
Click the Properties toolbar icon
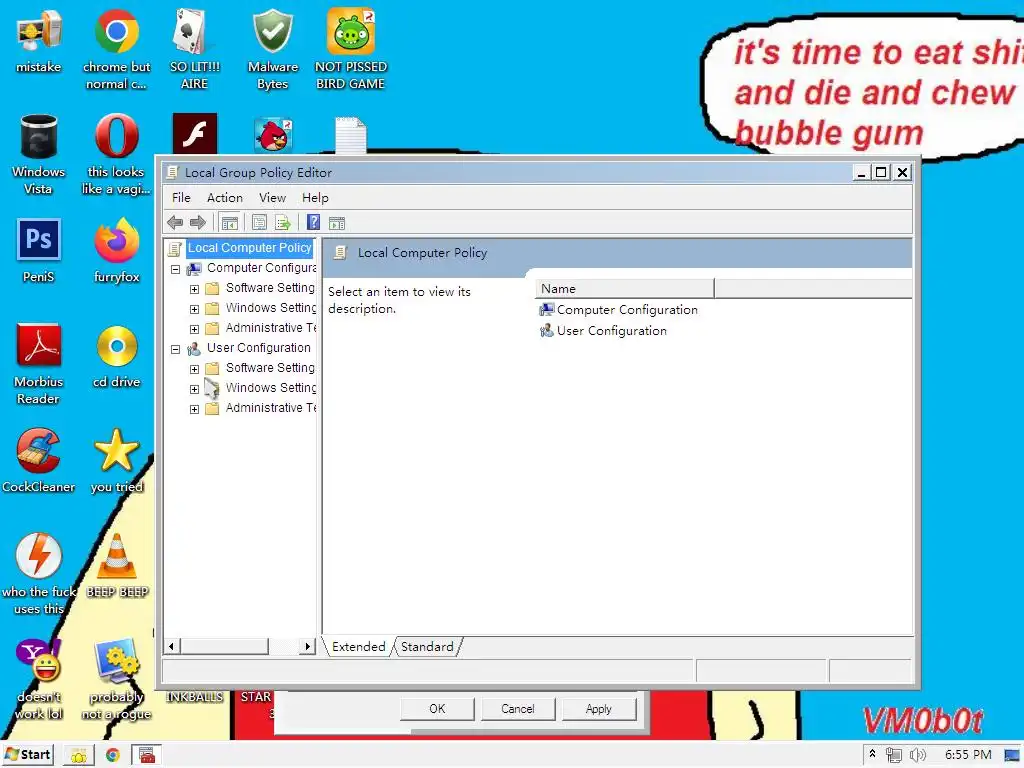point(259,223)
